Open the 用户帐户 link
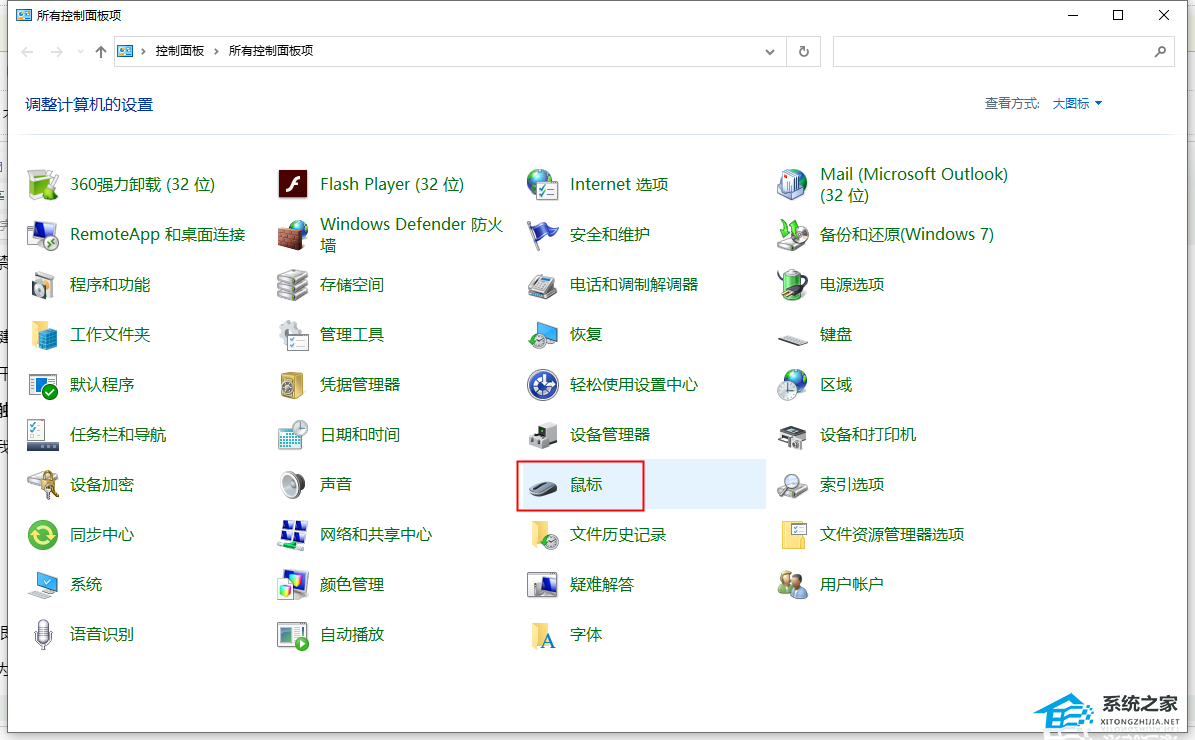1195x740 pixels. point(851,585)
